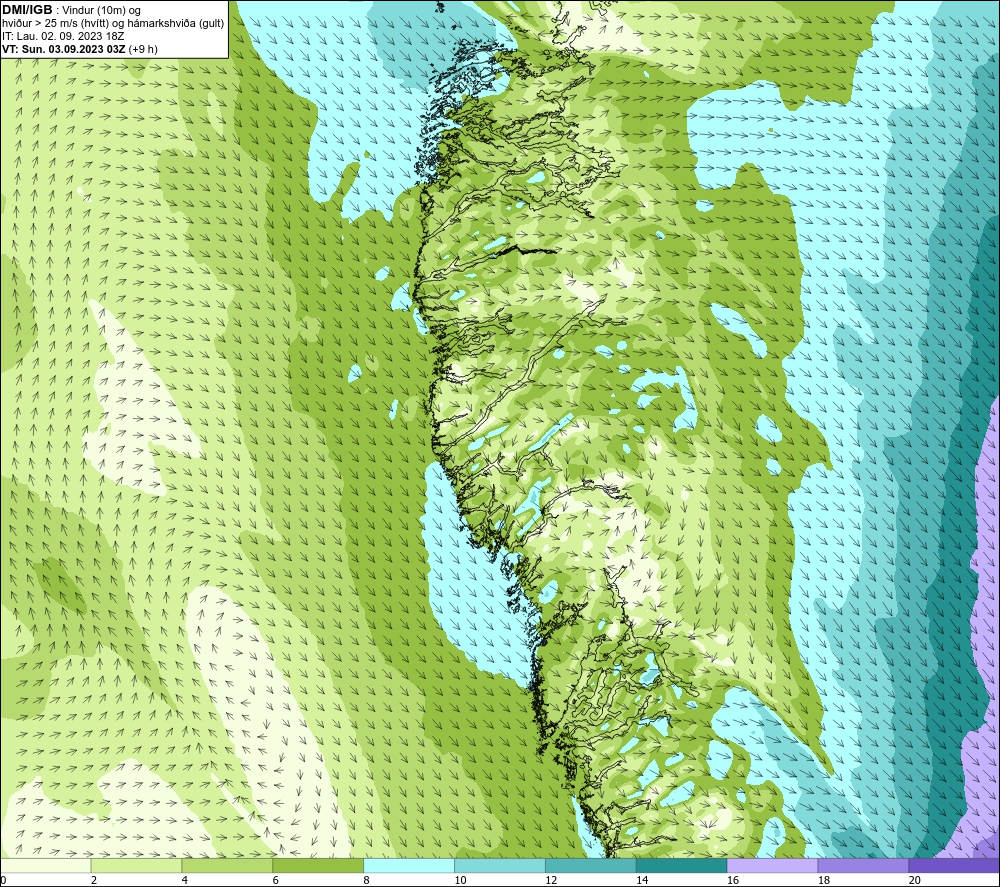
Task: Click the '(+9 h)' forecast offset text
Action: click(x=143, y=49)
